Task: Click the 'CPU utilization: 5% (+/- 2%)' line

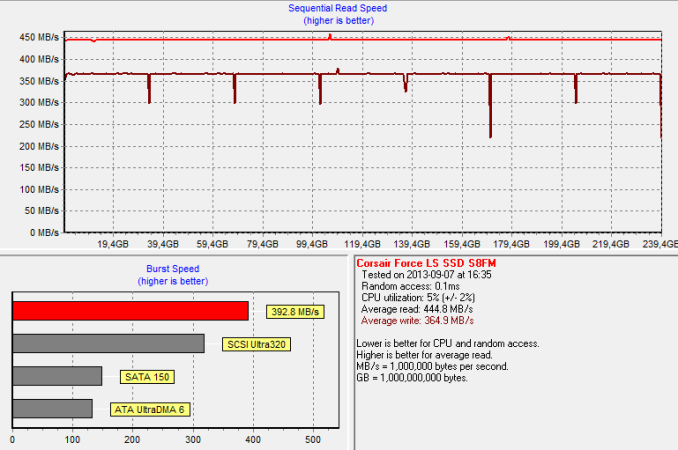Action: coord(418,298)
